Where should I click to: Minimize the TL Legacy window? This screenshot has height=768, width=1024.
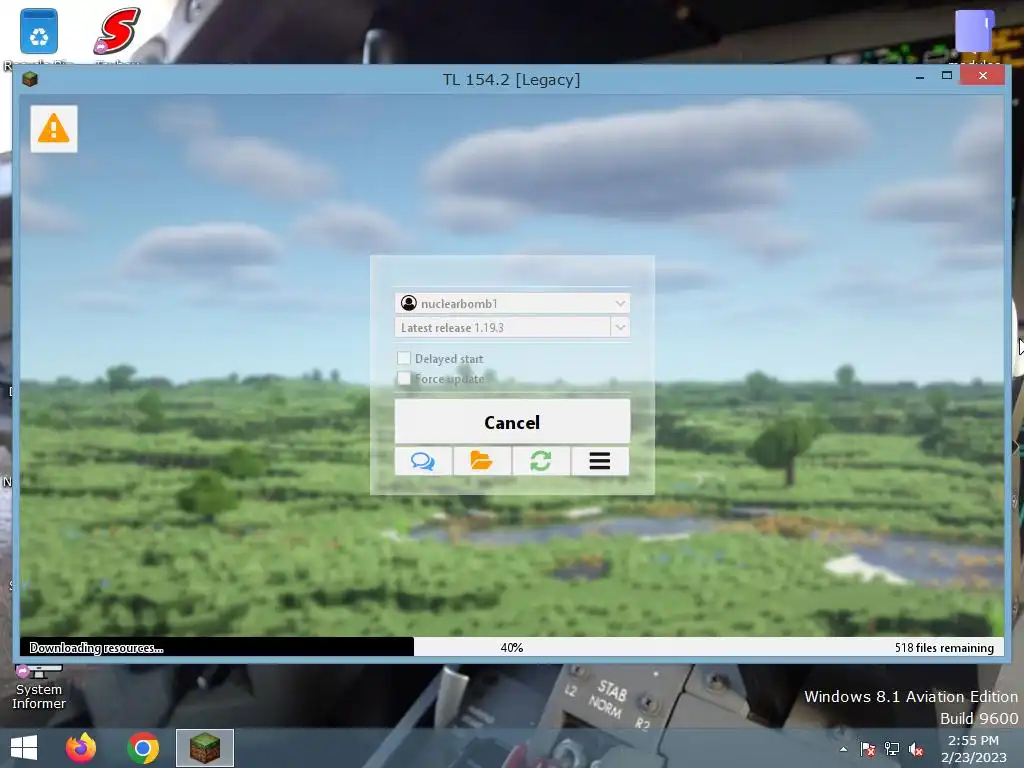(920, 76)
